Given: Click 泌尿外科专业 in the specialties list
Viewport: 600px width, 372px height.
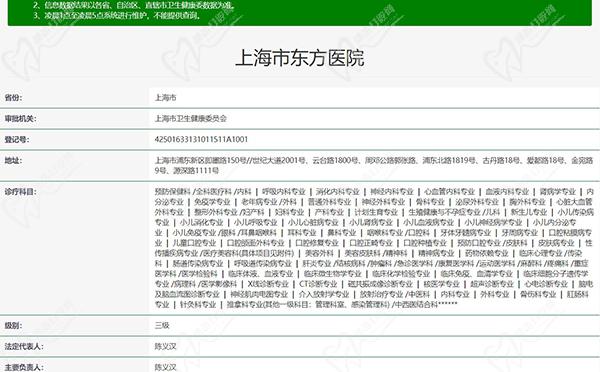Looking at the screenshot, I should [x=477, y=202].
